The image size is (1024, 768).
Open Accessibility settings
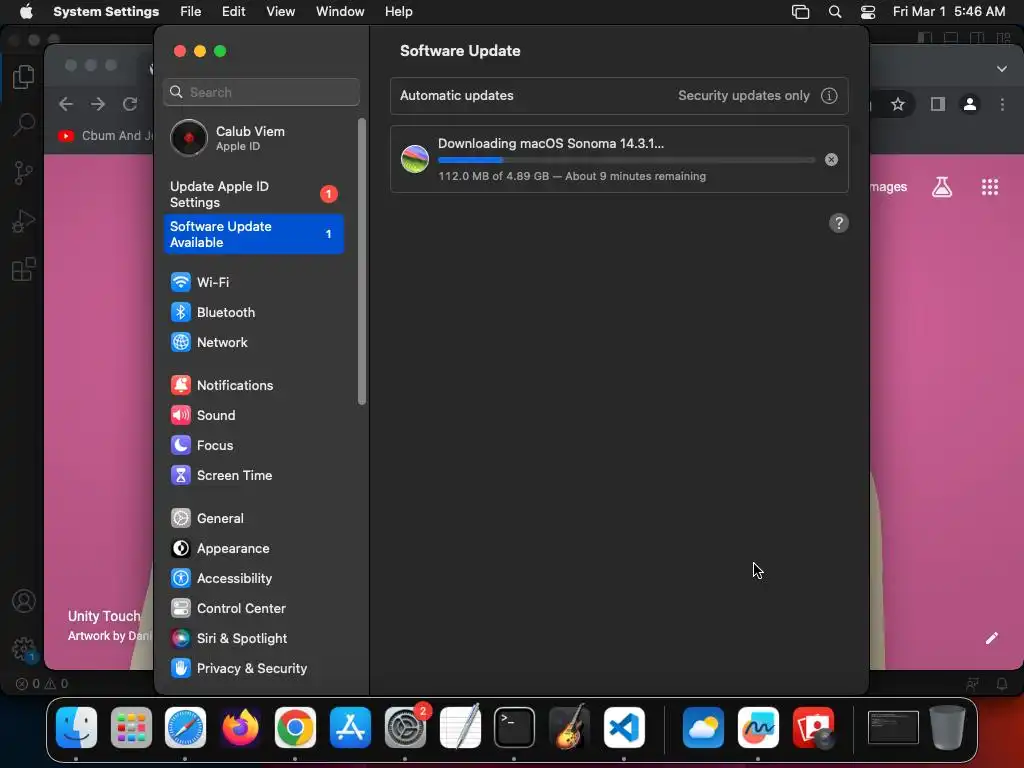254,579
